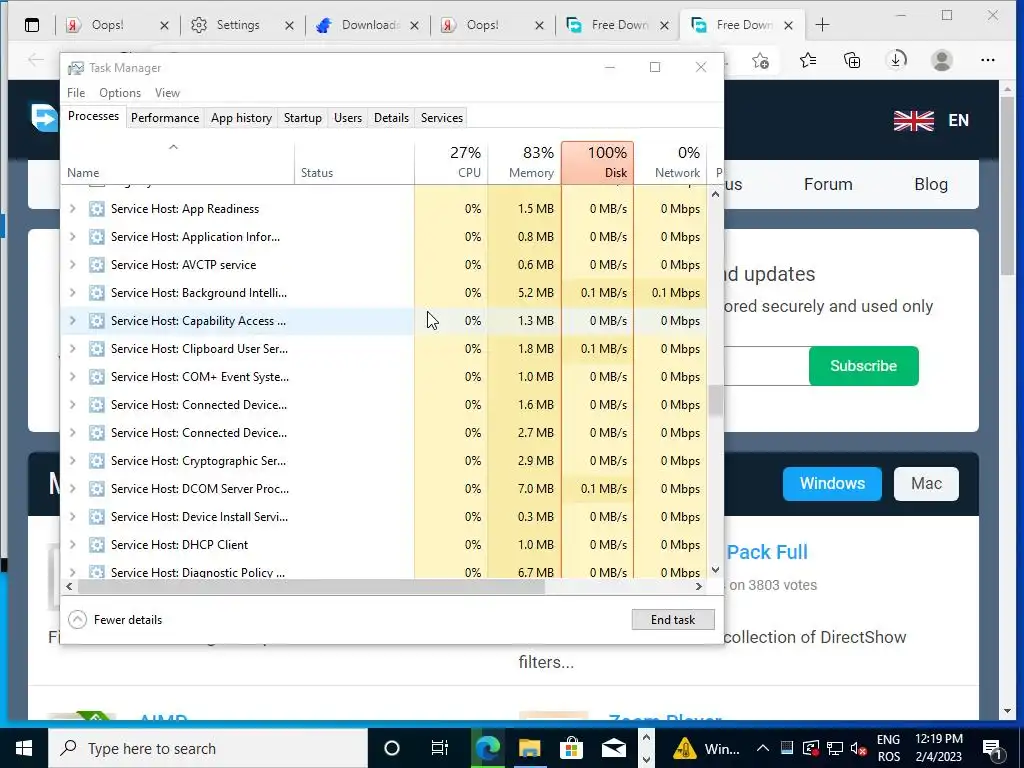Select Service Host: Connected Device... 2.7 MB row

(x=385, y=433)
